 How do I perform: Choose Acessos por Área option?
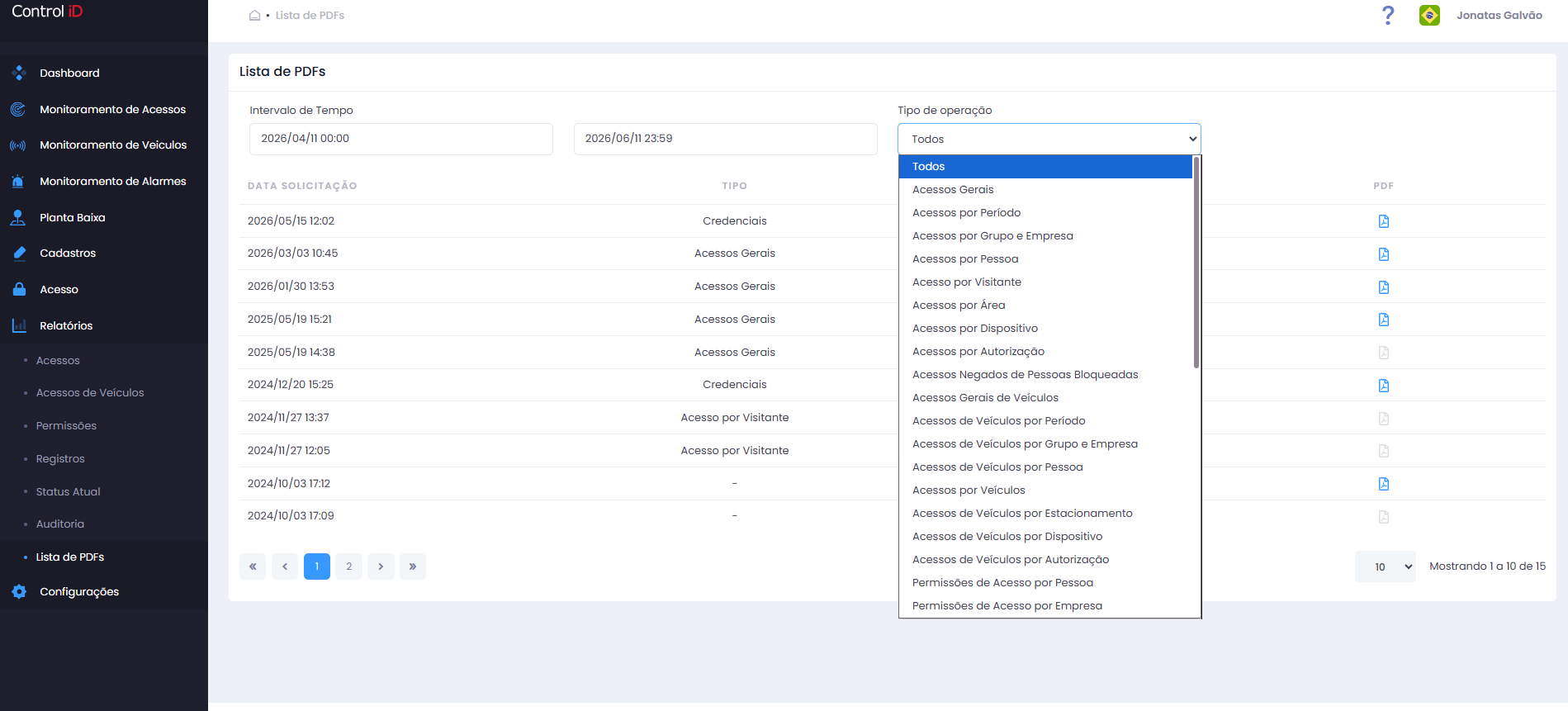click(x=1045, y=305)
